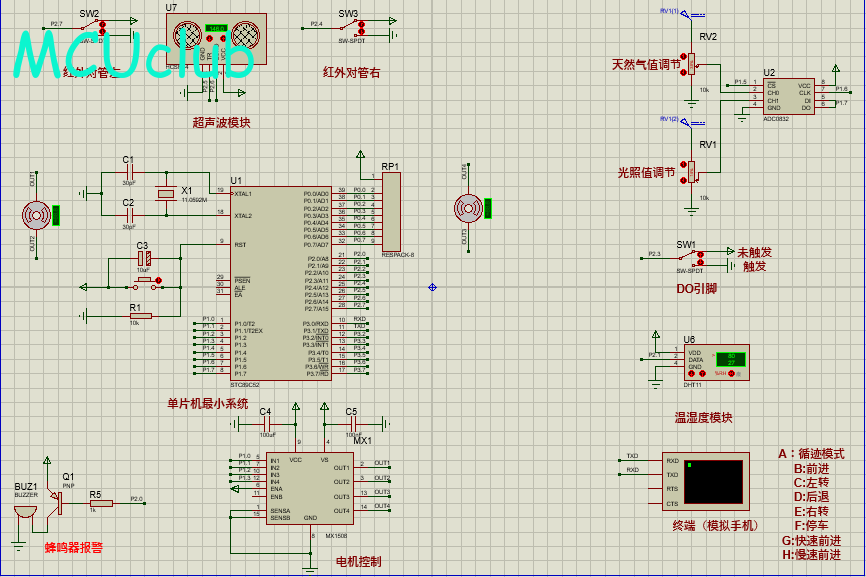
Task: Select the RP1 resistor pack
Action: tap(390, 212)
